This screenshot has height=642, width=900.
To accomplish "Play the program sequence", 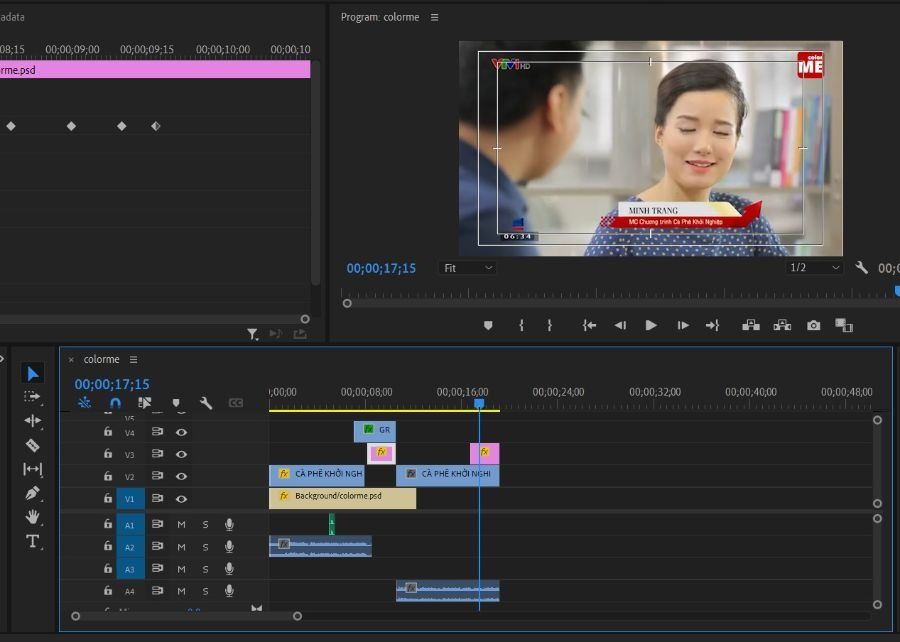I will pos(651,325).
